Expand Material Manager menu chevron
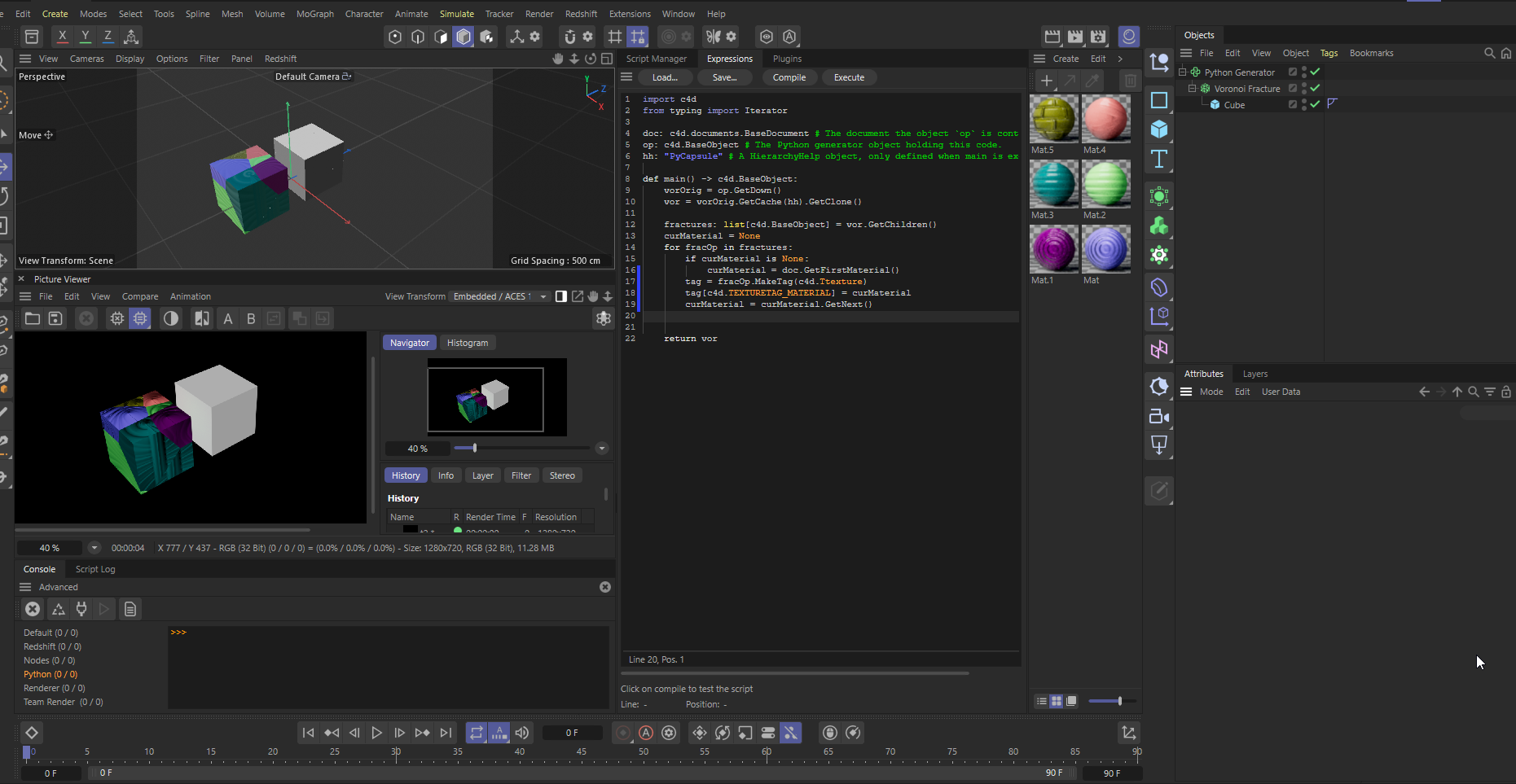This screenshot has height=784, width=1516. point(1120,59)
